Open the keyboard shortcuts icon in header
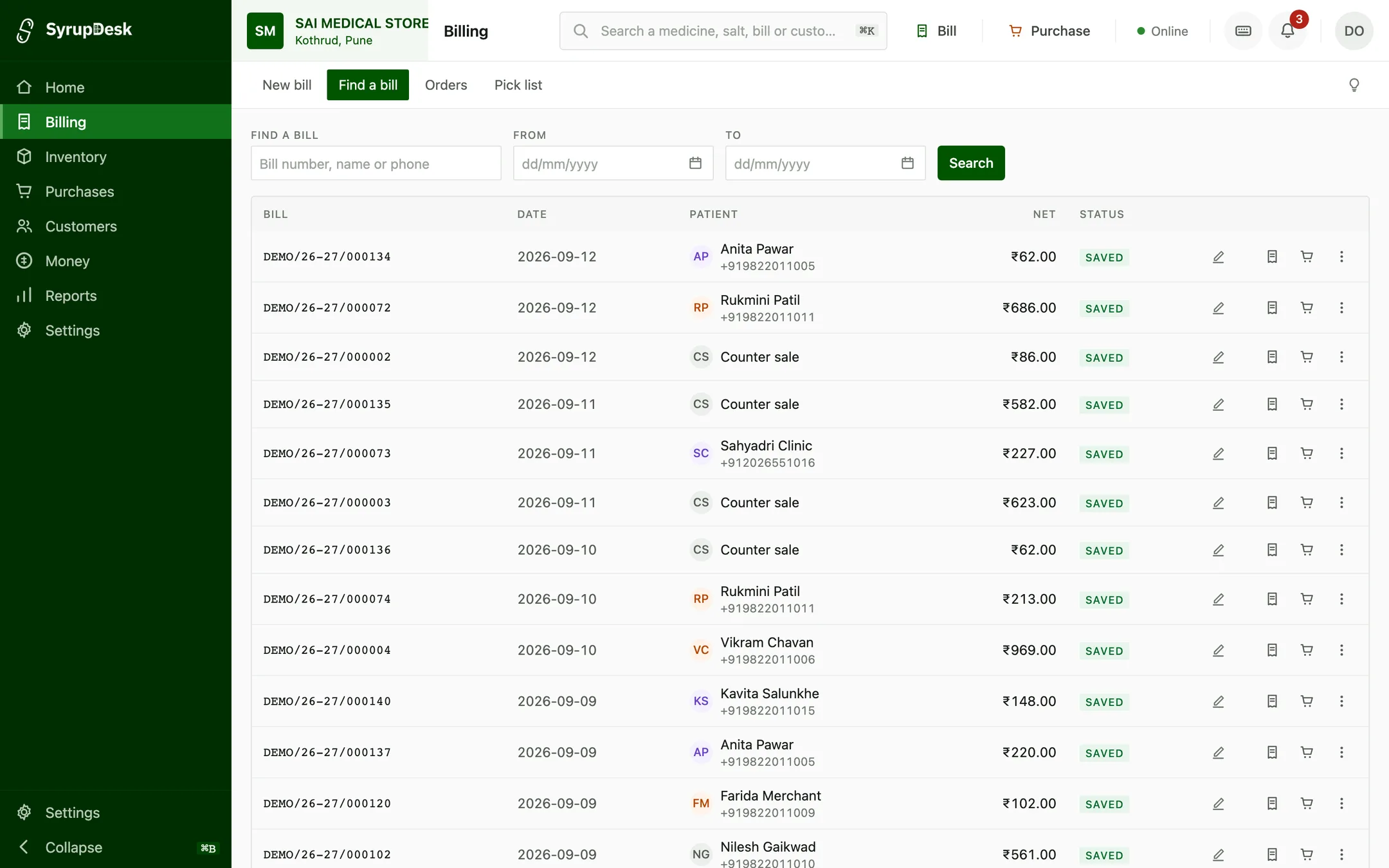The image size is (1389, 868). (1243, 31)
